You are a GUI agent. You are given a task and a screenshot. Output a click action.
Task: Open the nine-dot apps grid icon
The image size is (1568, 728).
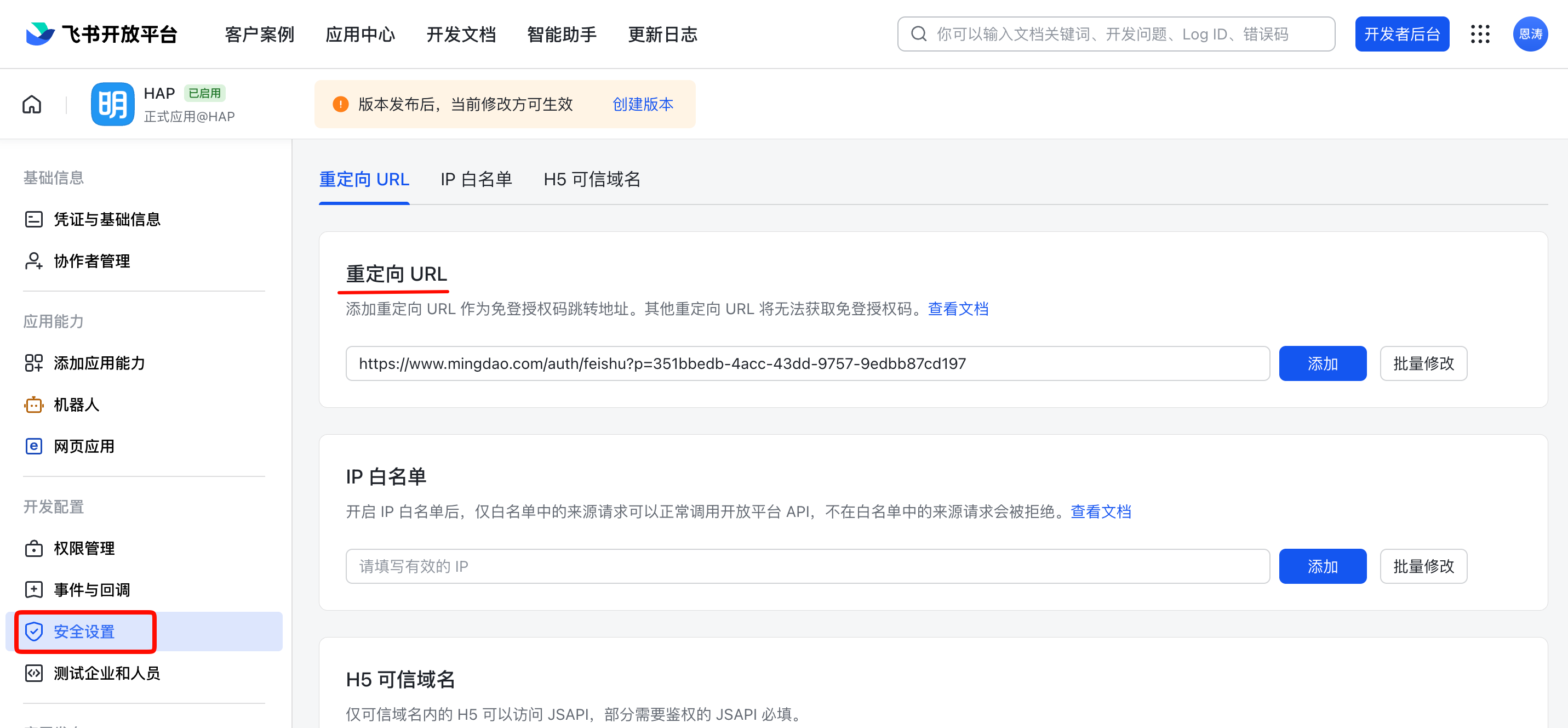click(x=1480, y=34)
